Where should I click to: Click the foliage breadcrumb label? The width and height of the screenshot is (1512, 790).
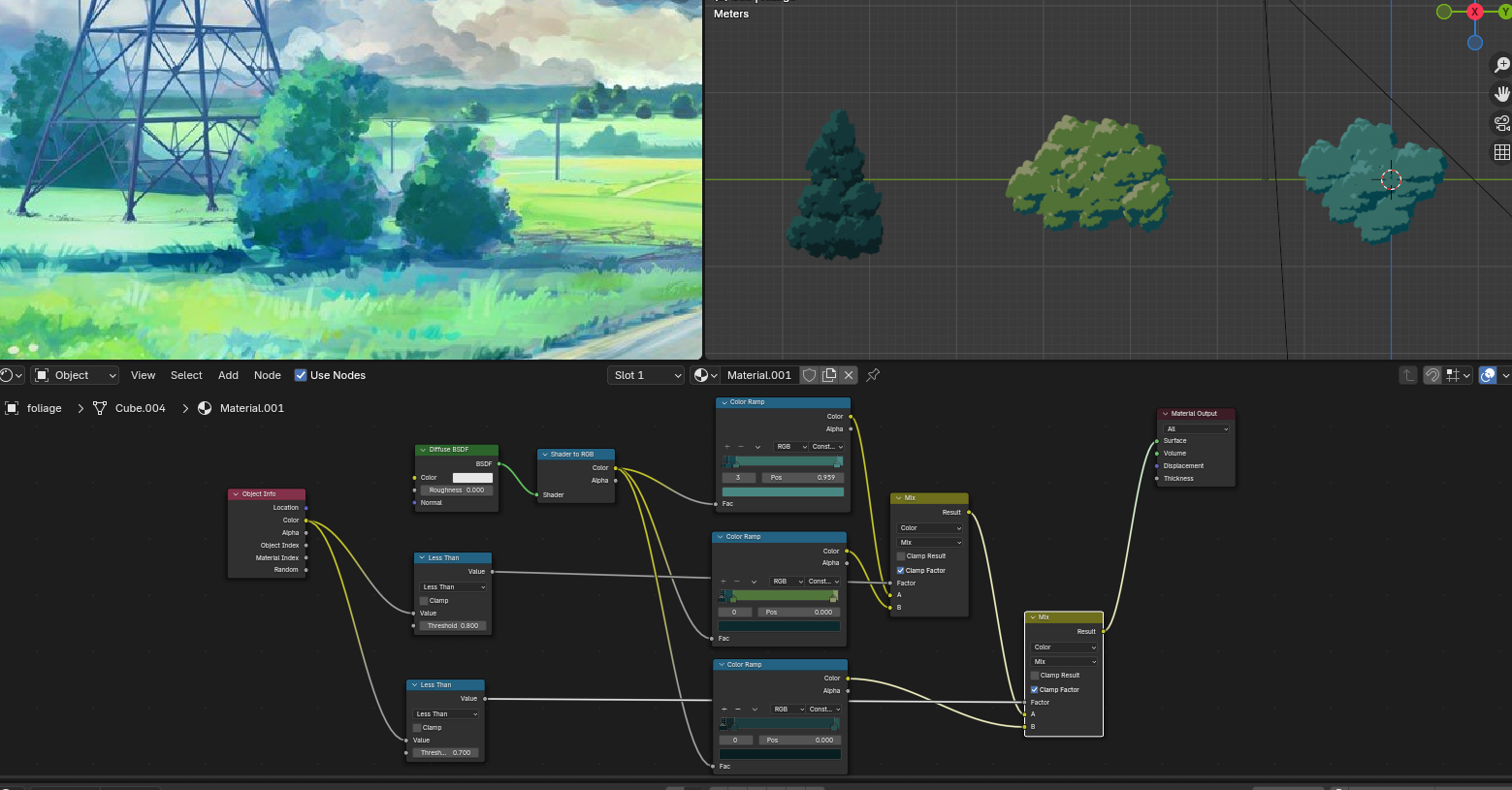pyautogui.click(x=44, y=408)
